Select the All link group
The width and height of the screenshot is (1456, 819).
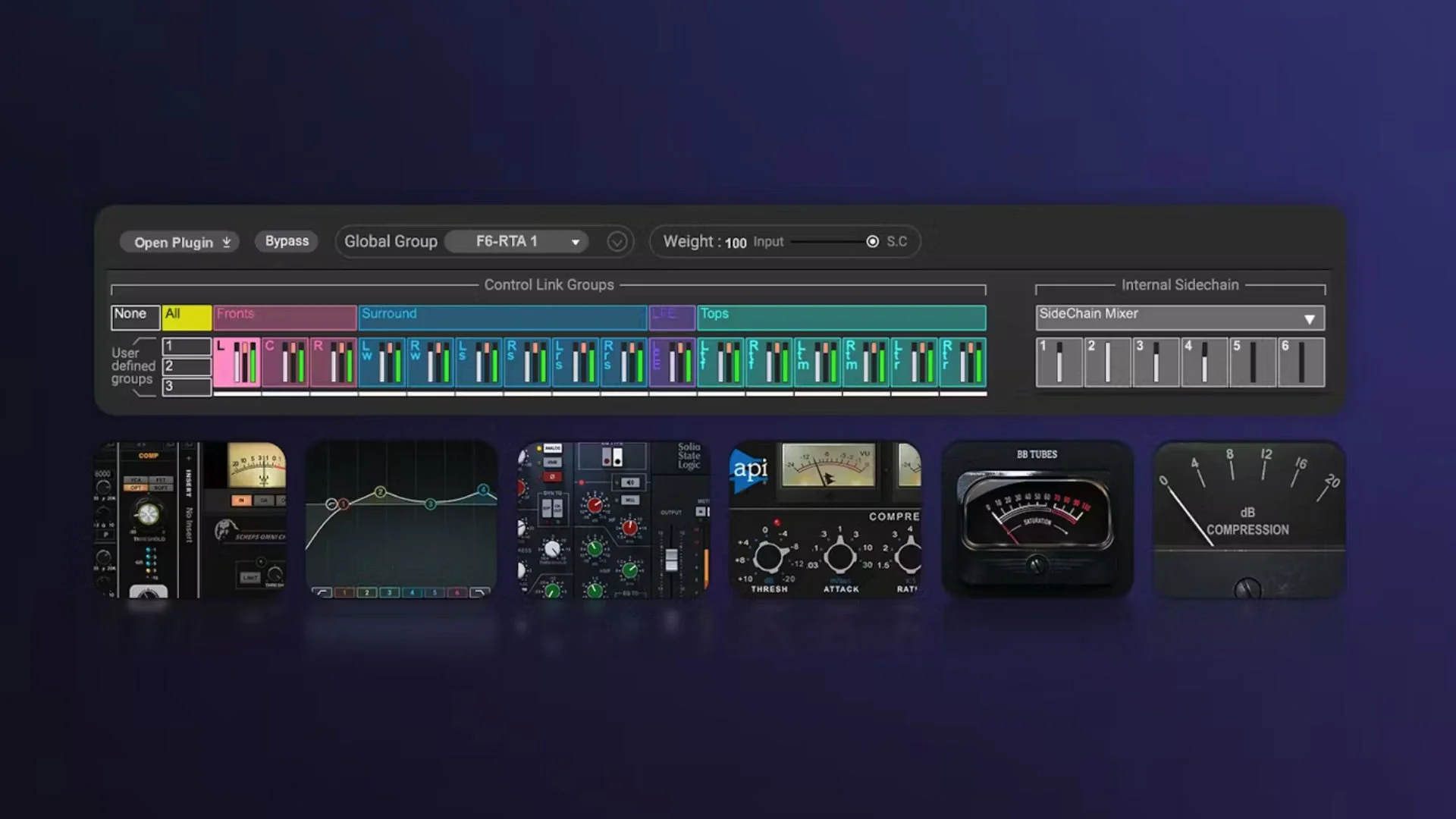187,317
